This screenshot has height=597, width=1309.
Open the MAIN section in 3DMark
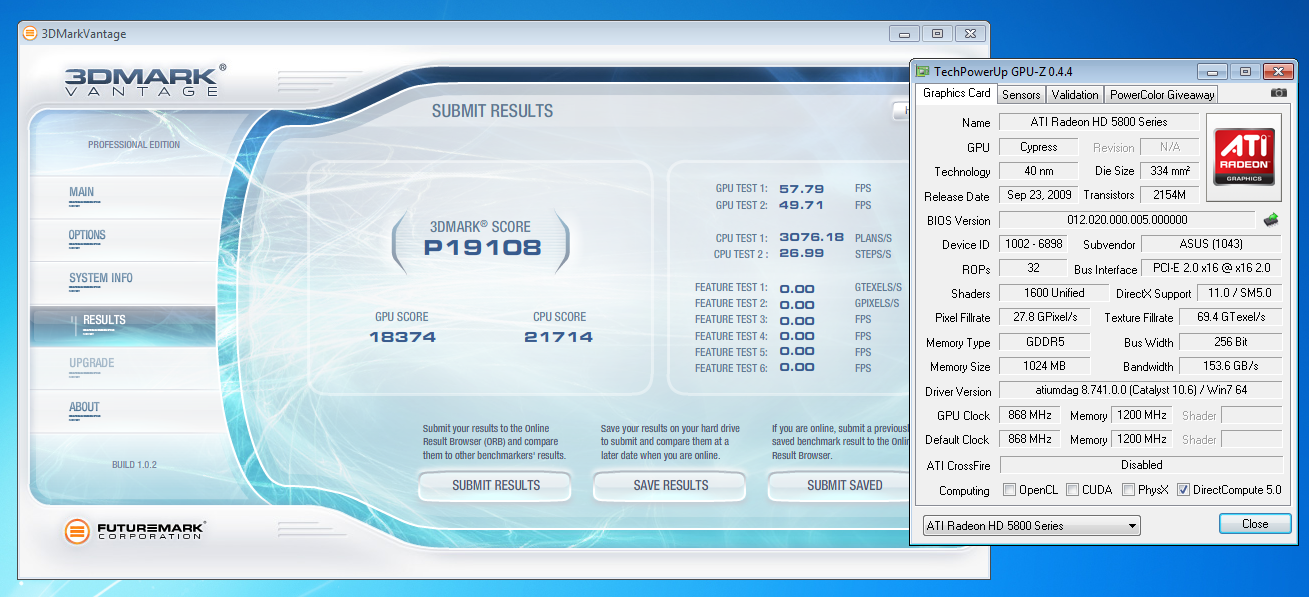pos(122,196)
